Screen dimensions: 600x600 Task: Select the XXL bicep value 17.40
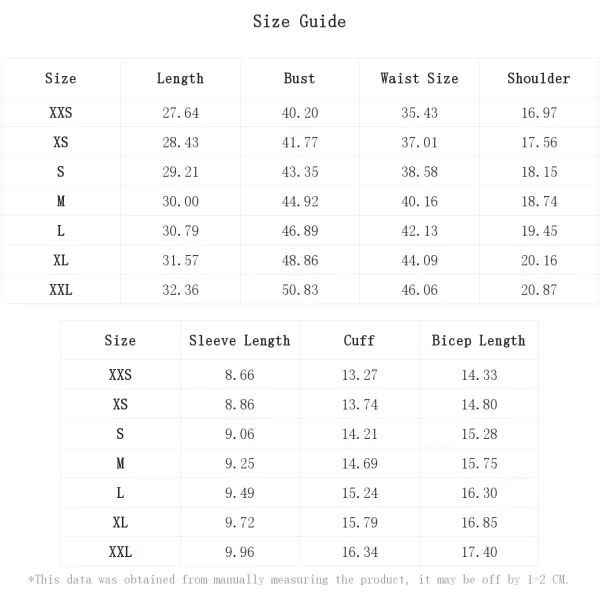(x=479, y=552)
